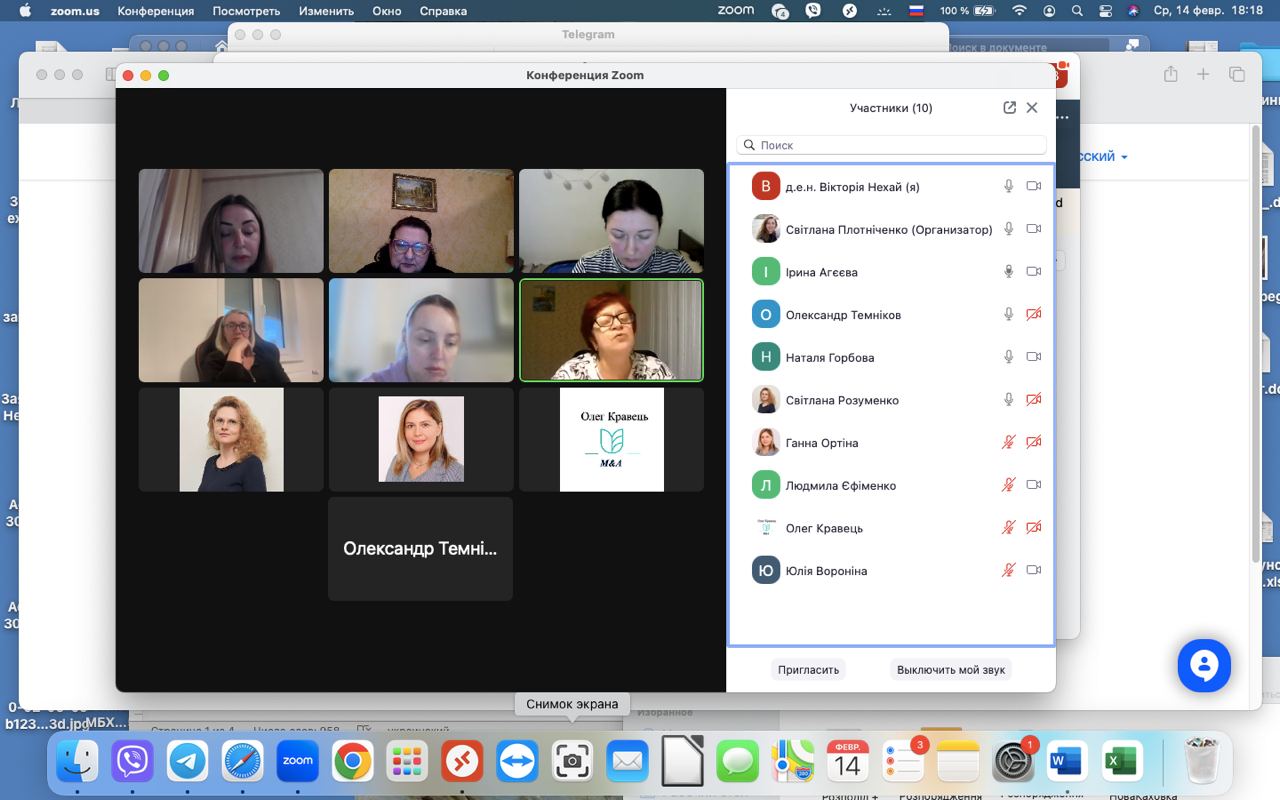Toggle Людмила Єфіменко's camera icon
Image resolution: width=1280 pixels, height=800 pixels.
pyautogui.click(x=1034, y=485)
